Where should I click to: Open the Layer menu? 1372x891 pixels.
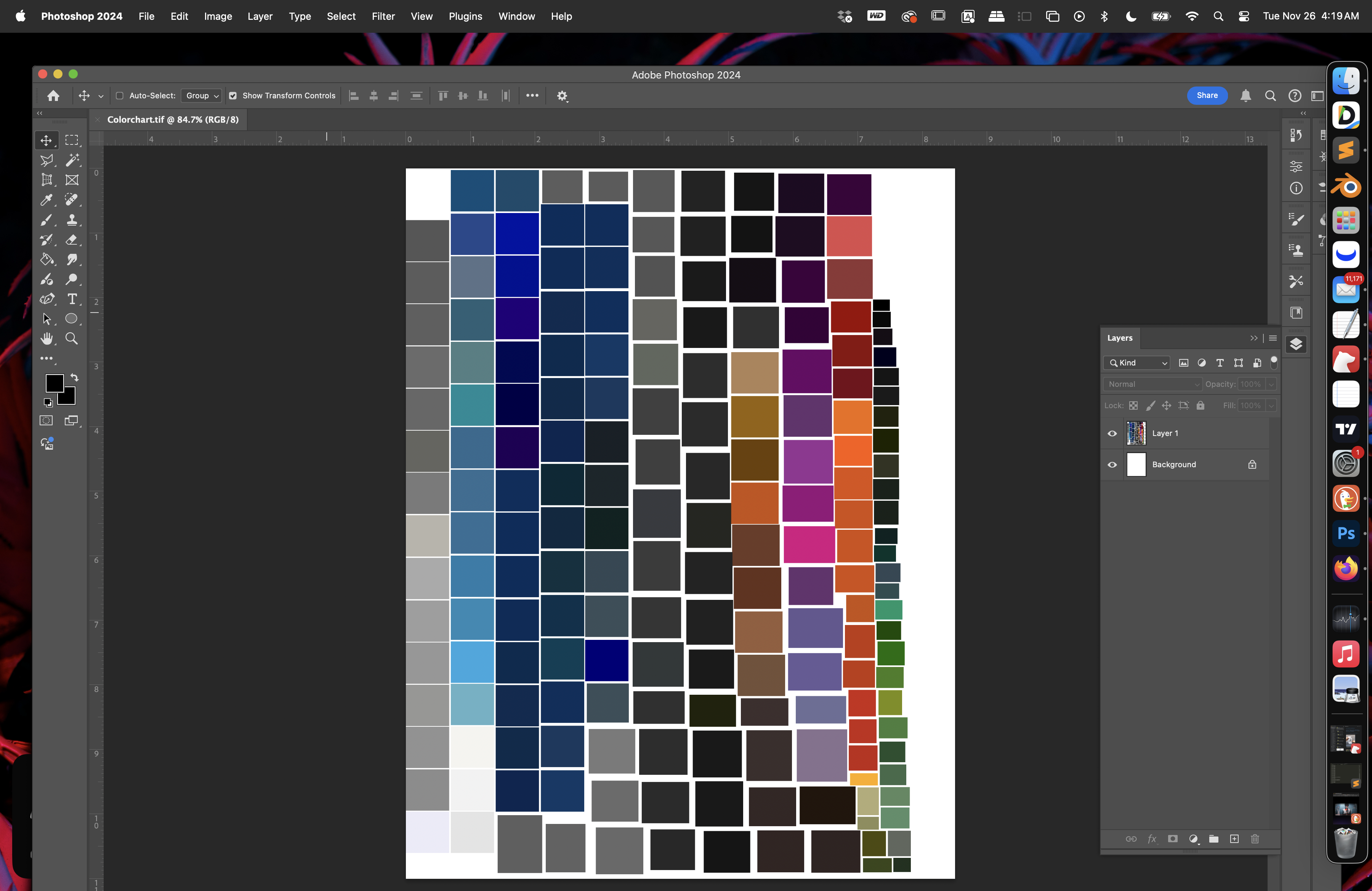tap(260, 16)
